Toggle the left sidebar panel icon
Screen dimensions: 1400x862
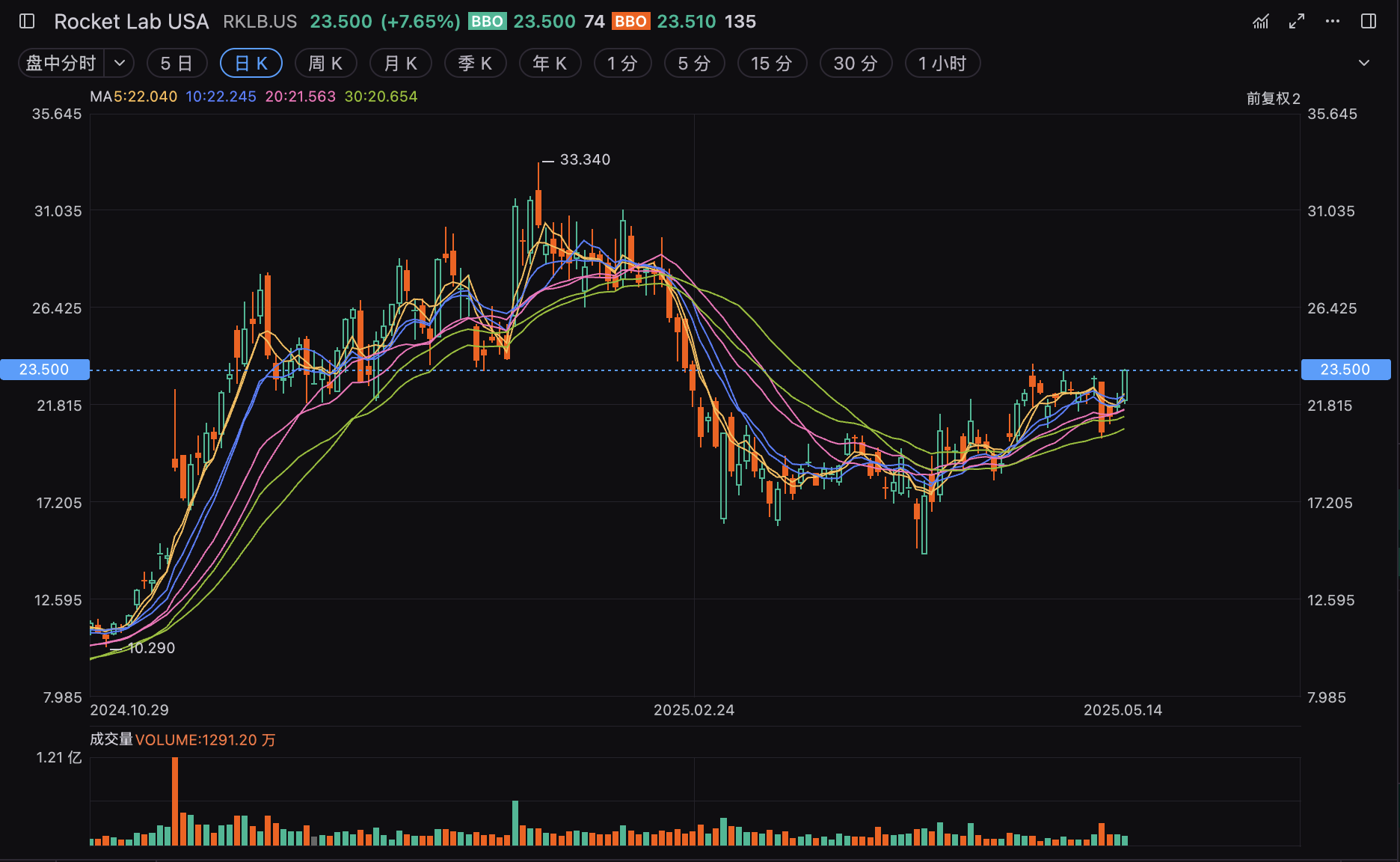coord(27,21)
